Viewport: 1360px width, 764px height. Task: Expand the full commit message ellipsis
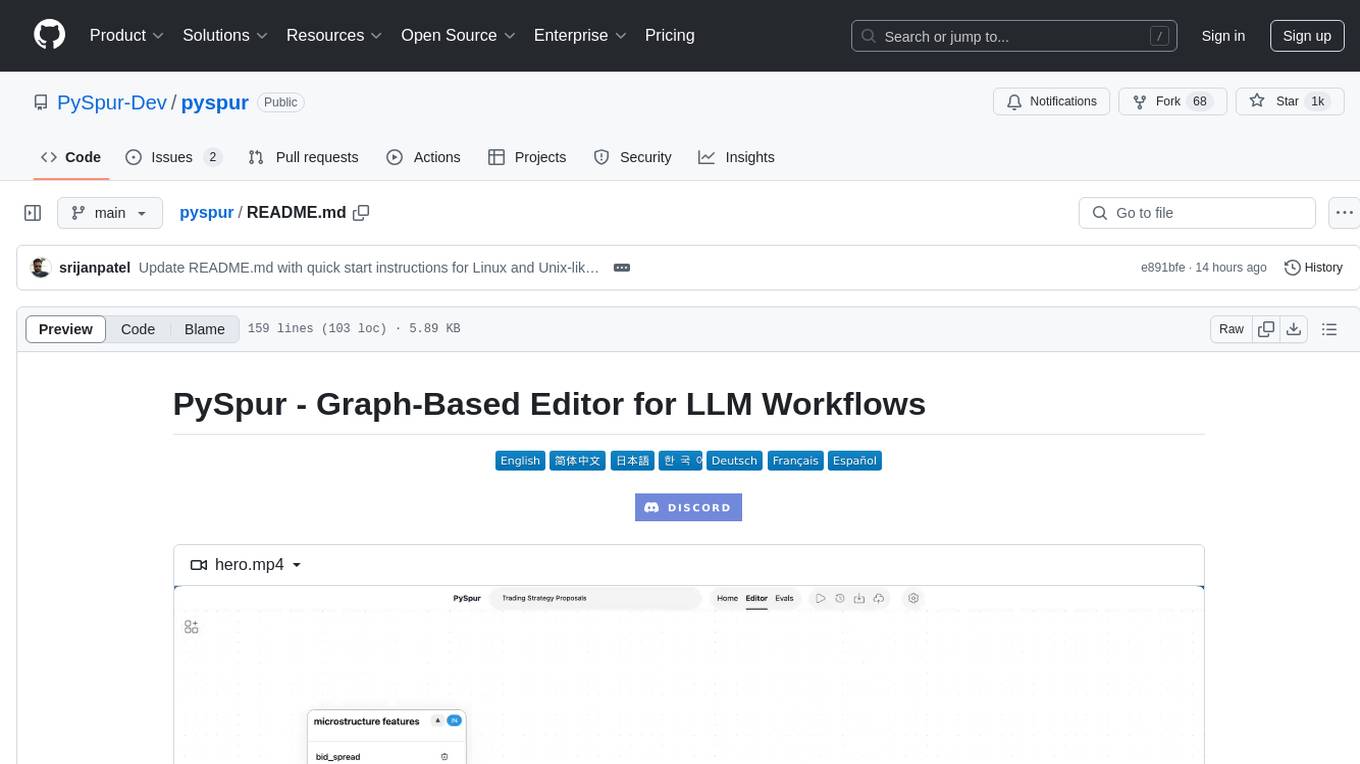pos(621,268)
